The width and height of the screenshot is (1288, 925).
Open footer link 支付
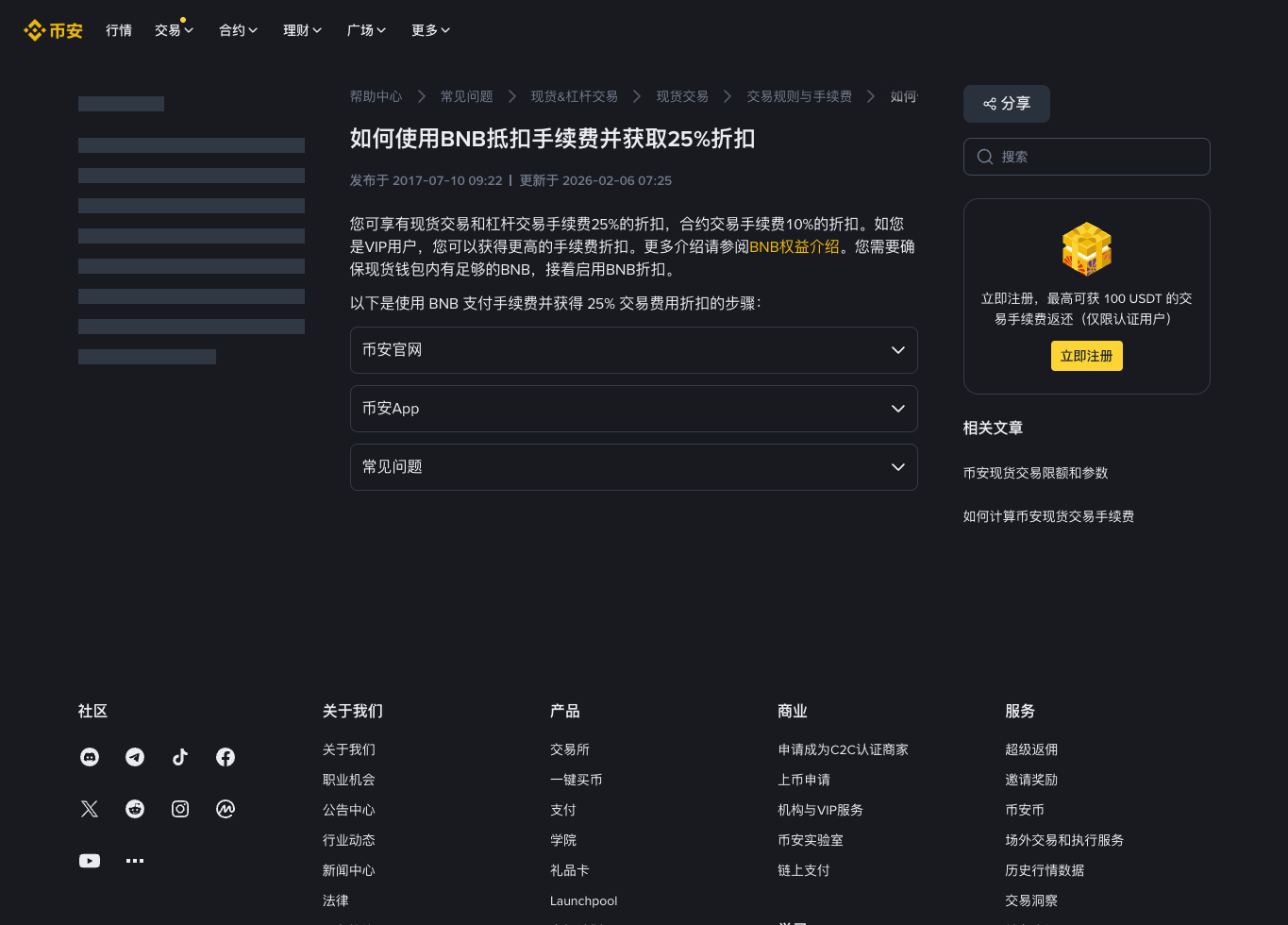(x=563, y=810)
